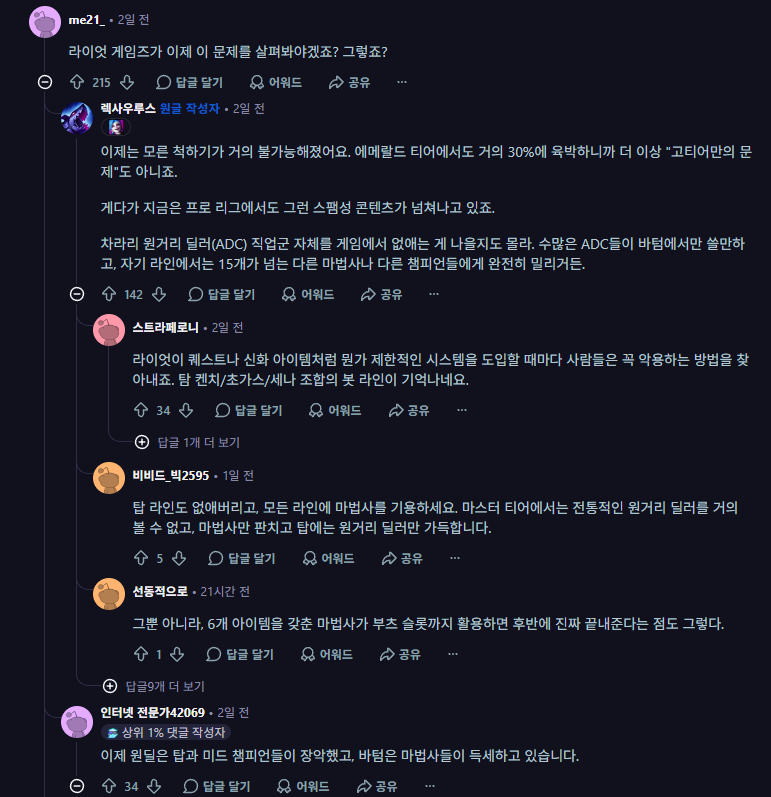
Task: Reply to me21_'s comment via 답글 달기
Action: pos(190,82)
